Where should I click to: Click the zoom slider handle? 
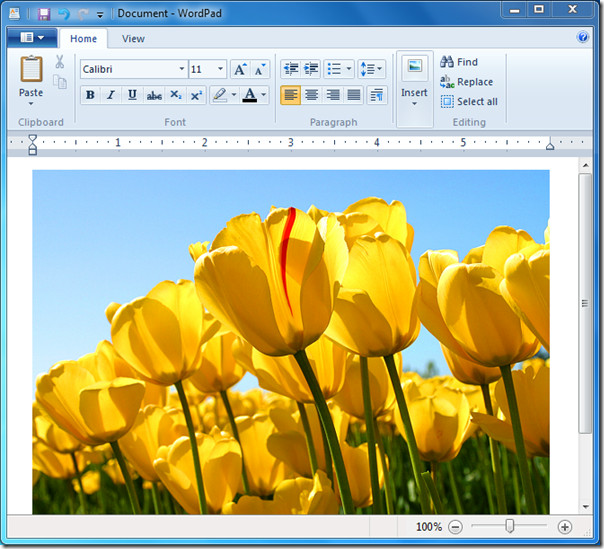coord(510,526)
